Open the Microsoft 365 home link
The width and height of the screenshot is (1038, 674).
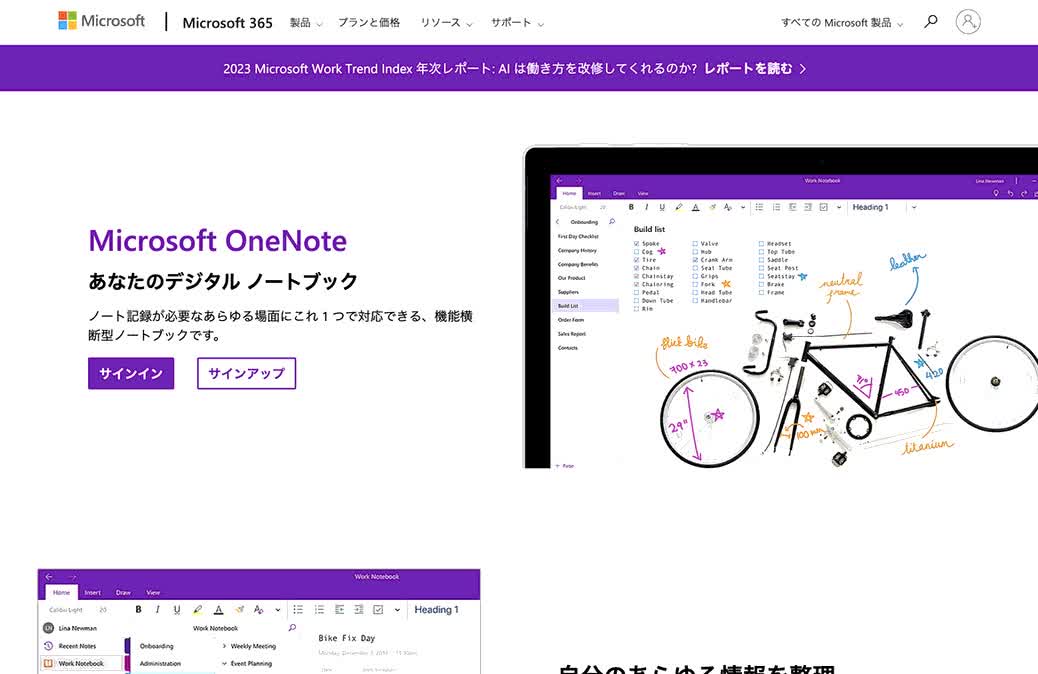click(227, 23)
